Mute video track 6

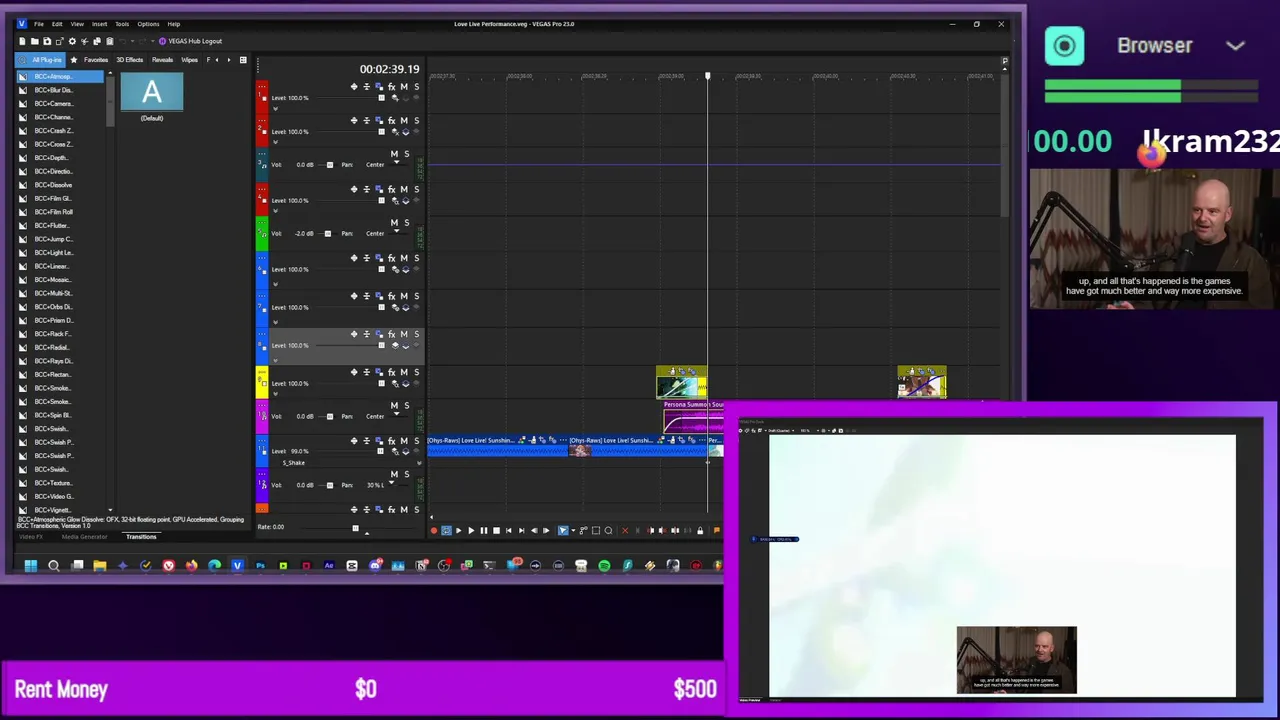pos(404,258)
